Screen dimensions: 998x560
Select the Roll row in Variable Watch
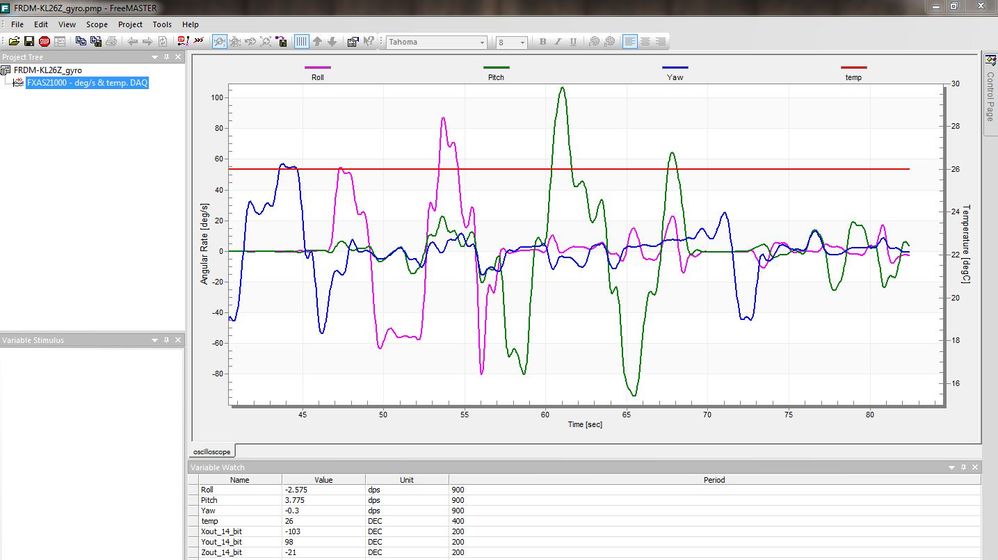coord(584,490)
